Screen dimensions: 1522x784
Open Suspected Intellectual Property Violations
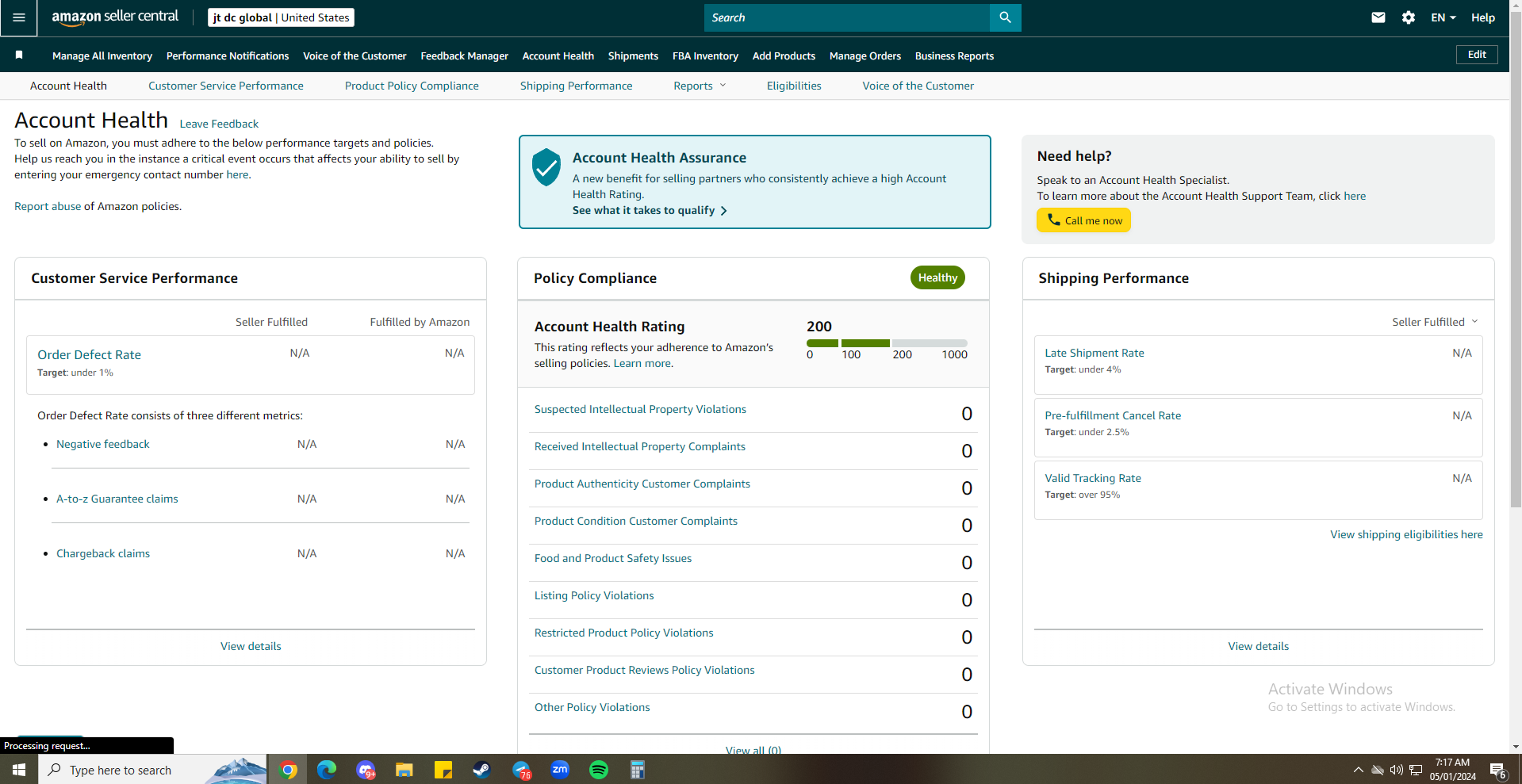point(640,409)
